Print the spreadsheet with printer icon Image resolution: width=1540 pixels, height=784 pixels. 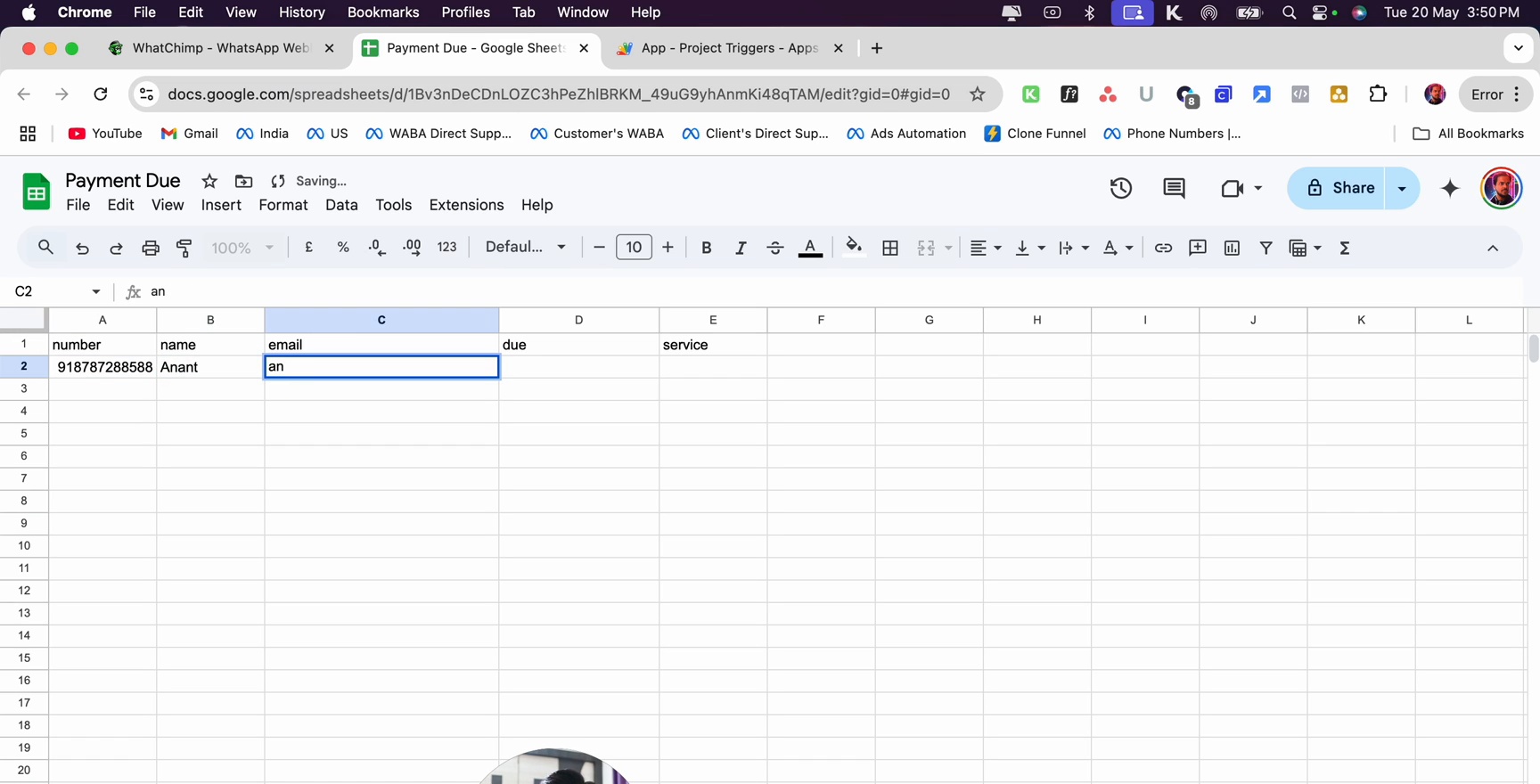click(x=151, y=248)
